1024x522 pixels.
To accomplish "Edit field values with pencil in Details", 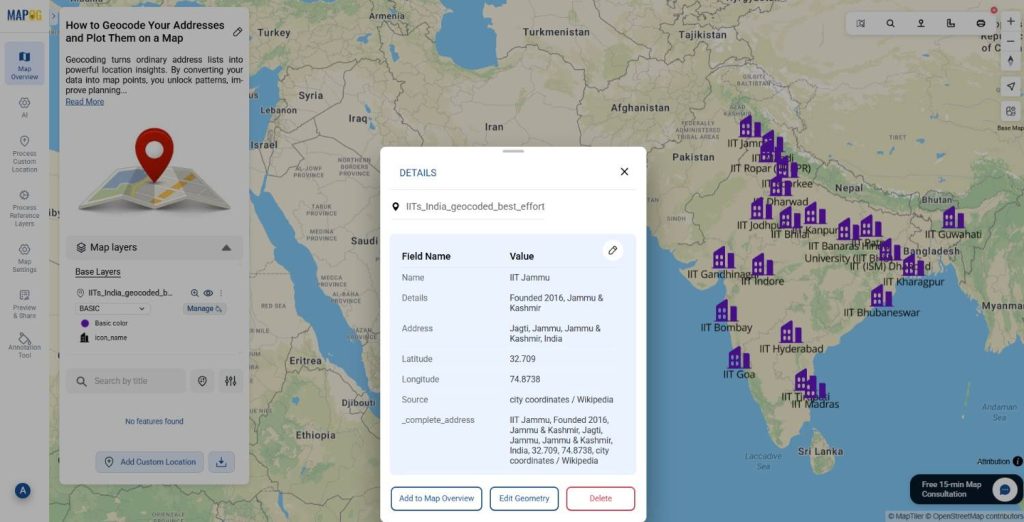I will pos(613,250).
